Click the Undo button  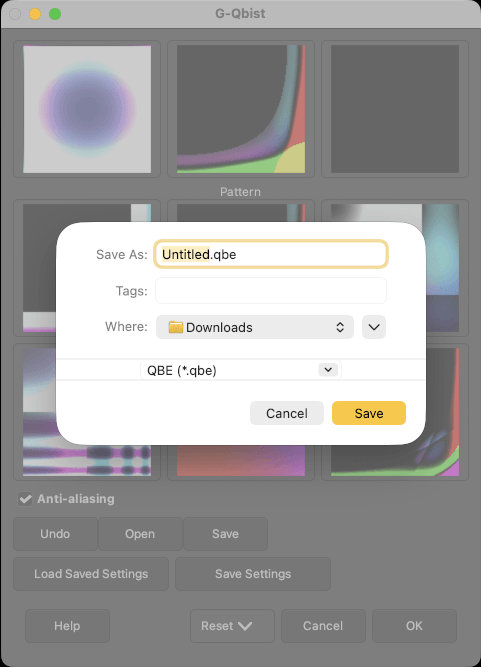click(55, 534)
